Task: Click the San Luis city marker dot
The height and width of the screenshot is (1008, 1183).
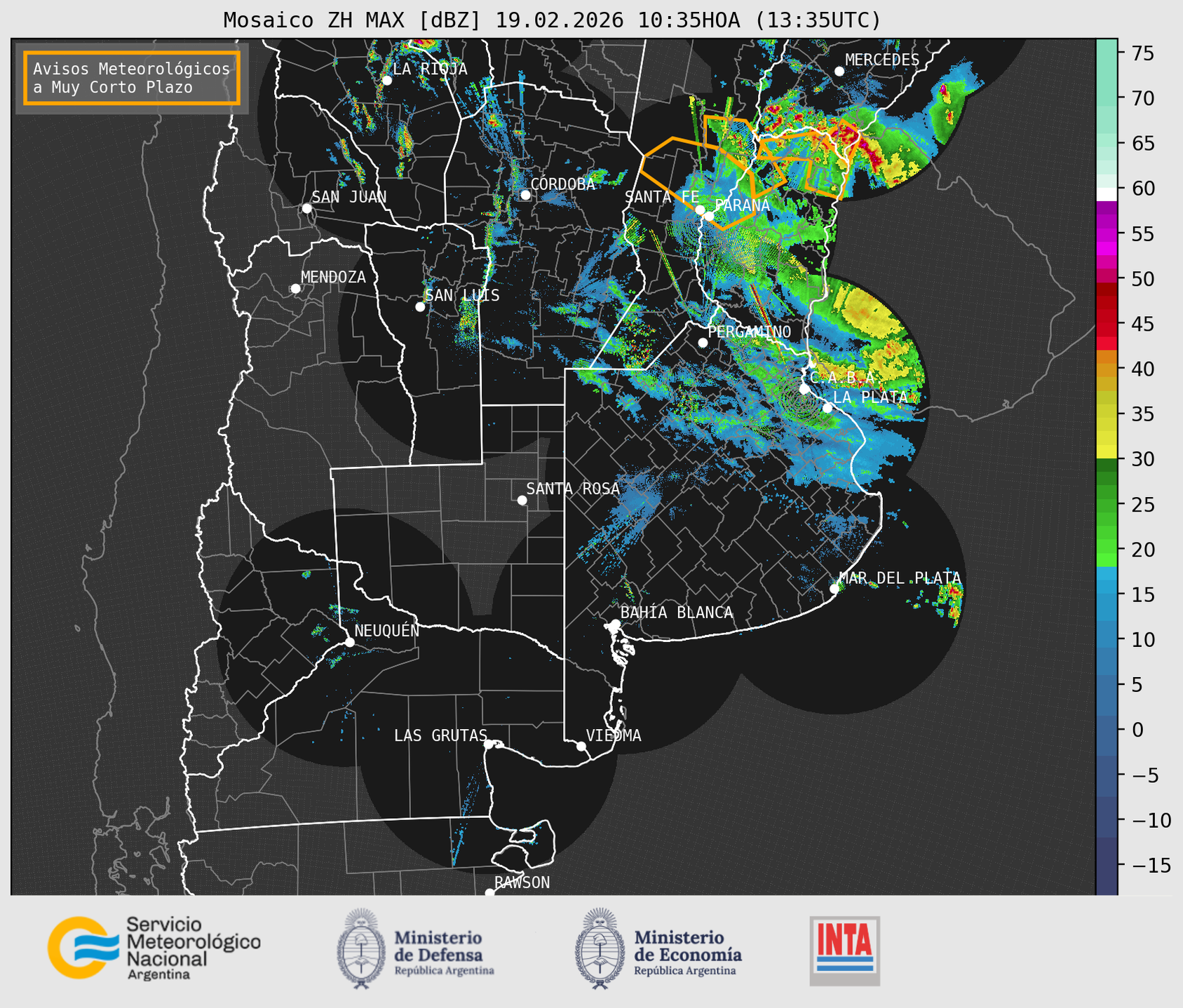Action: point(420,307)
